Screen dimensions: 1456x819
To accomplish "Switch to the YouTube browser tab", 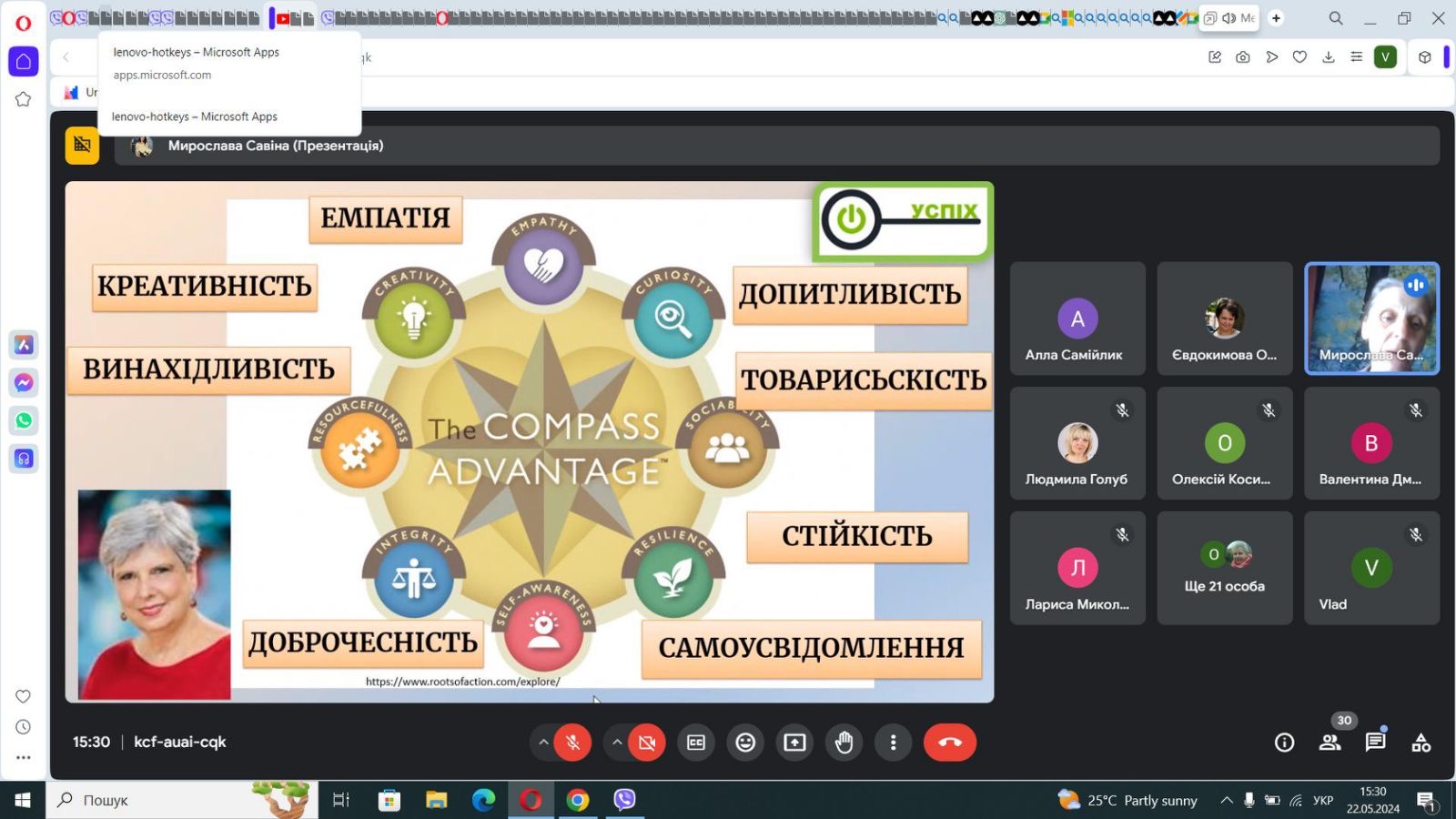I will [283, 18].
